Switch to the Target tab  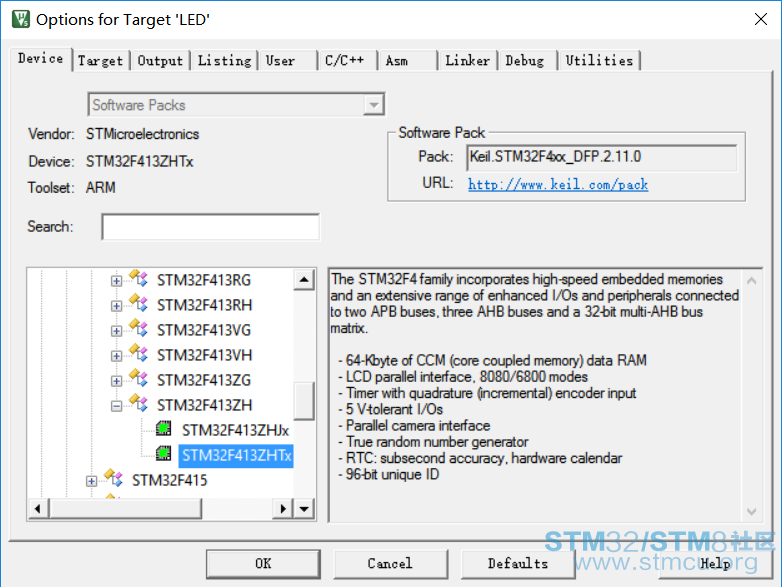coord(100,61)
